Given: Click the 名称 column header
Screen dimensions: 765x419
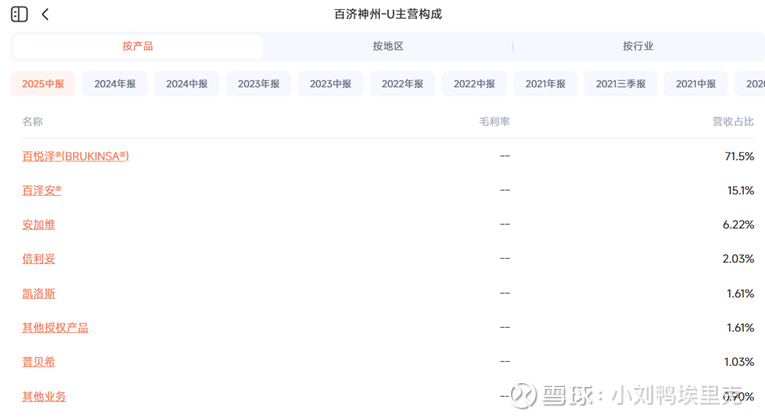Looking at the screenshot, I should (x=32, y=121).
